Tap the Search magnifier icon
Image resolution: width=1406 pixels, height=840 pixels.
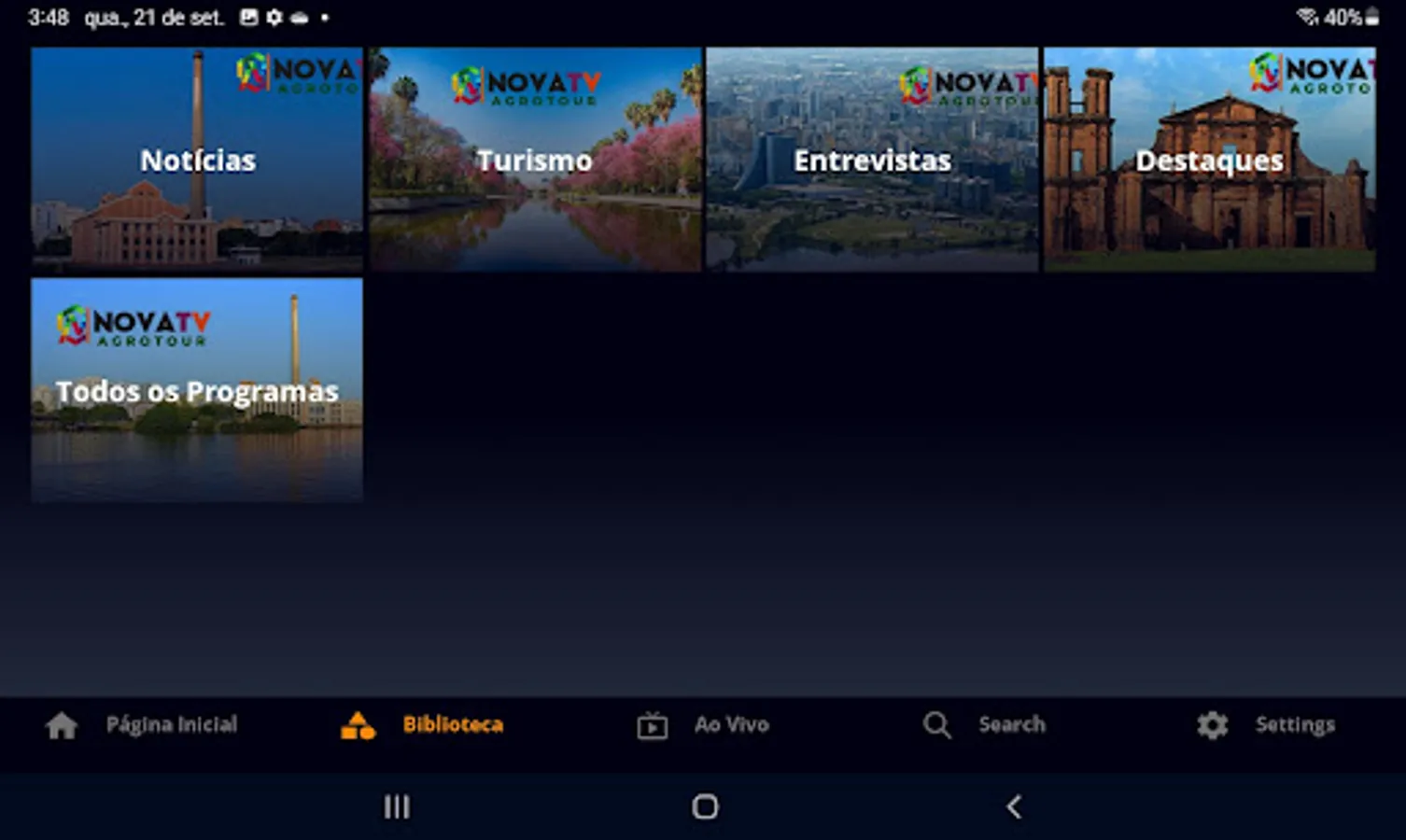coord(937,725)
